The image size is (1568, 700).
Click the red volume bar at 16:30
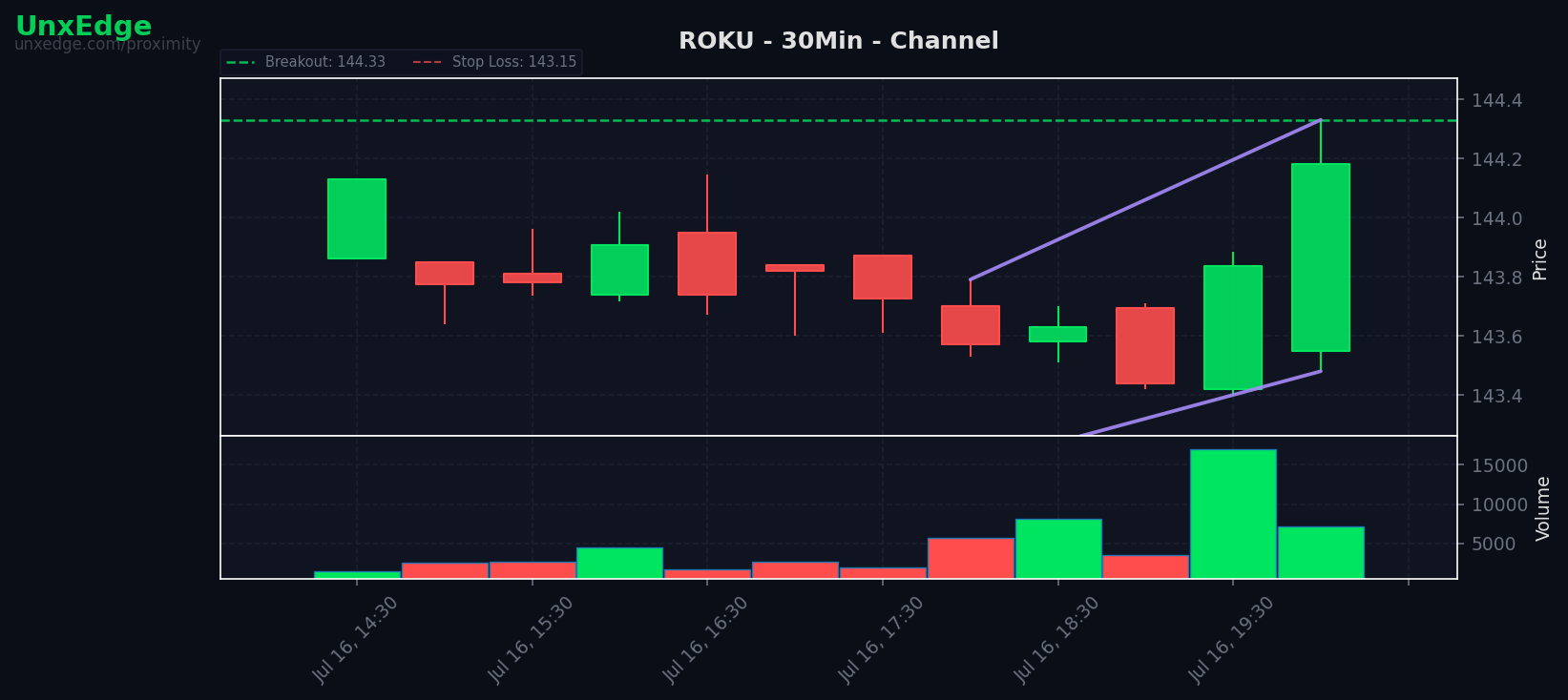[x=707, y=574]
